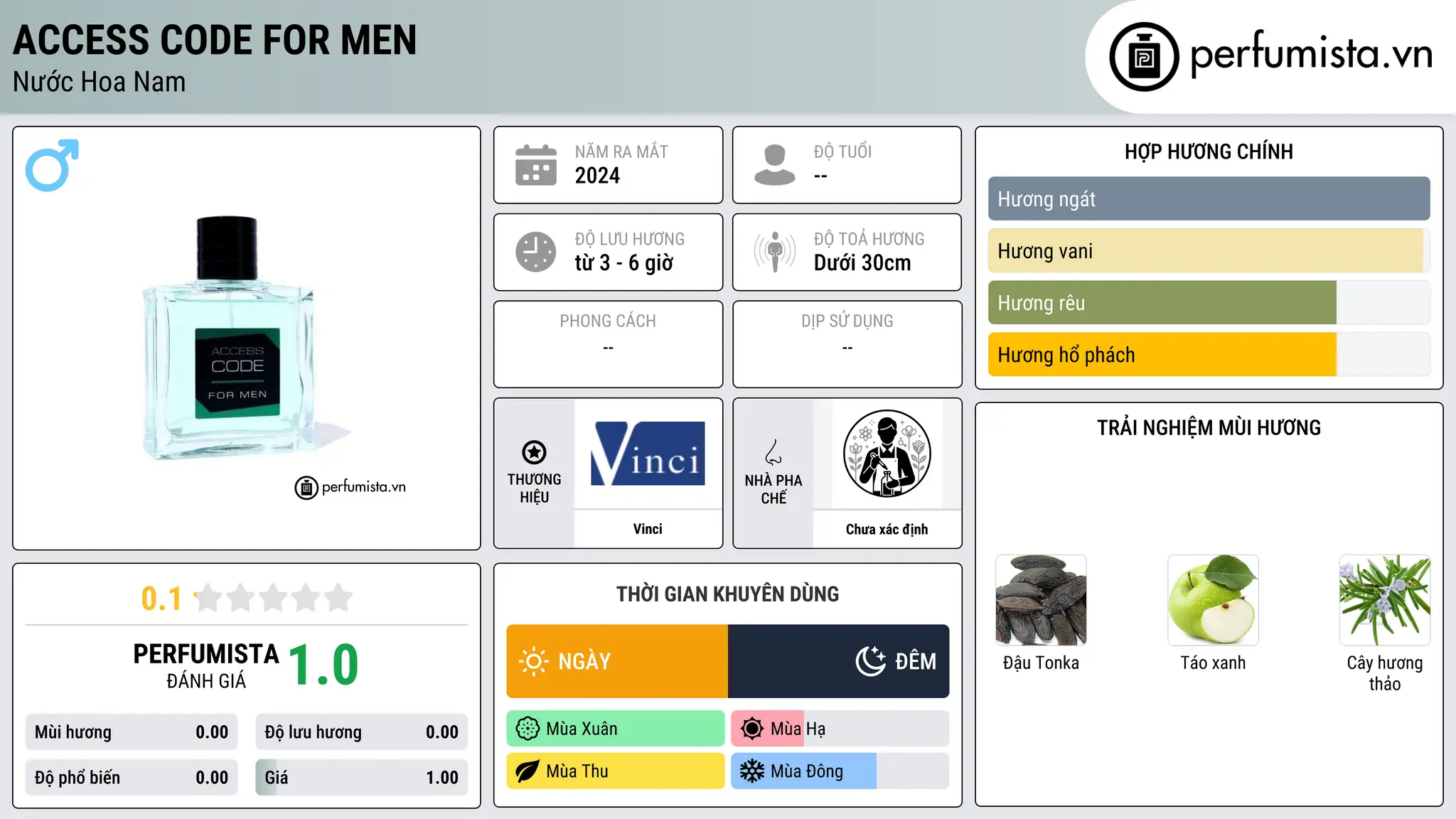Click the flower icon for Mùa Xuân
The image size is (1456, 819).
pos(528,729)
